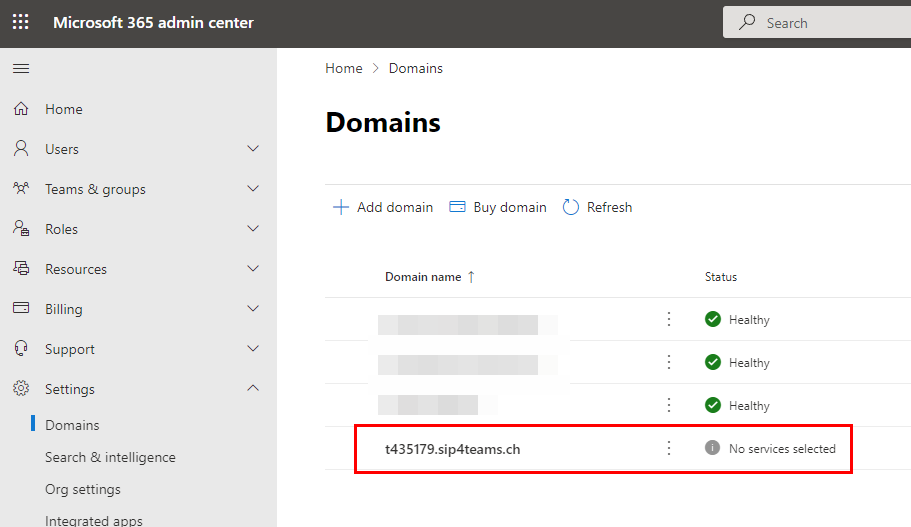Click Domains in the breadcrumb
This screenshot has width=911, height=527.
pos(415,68)
